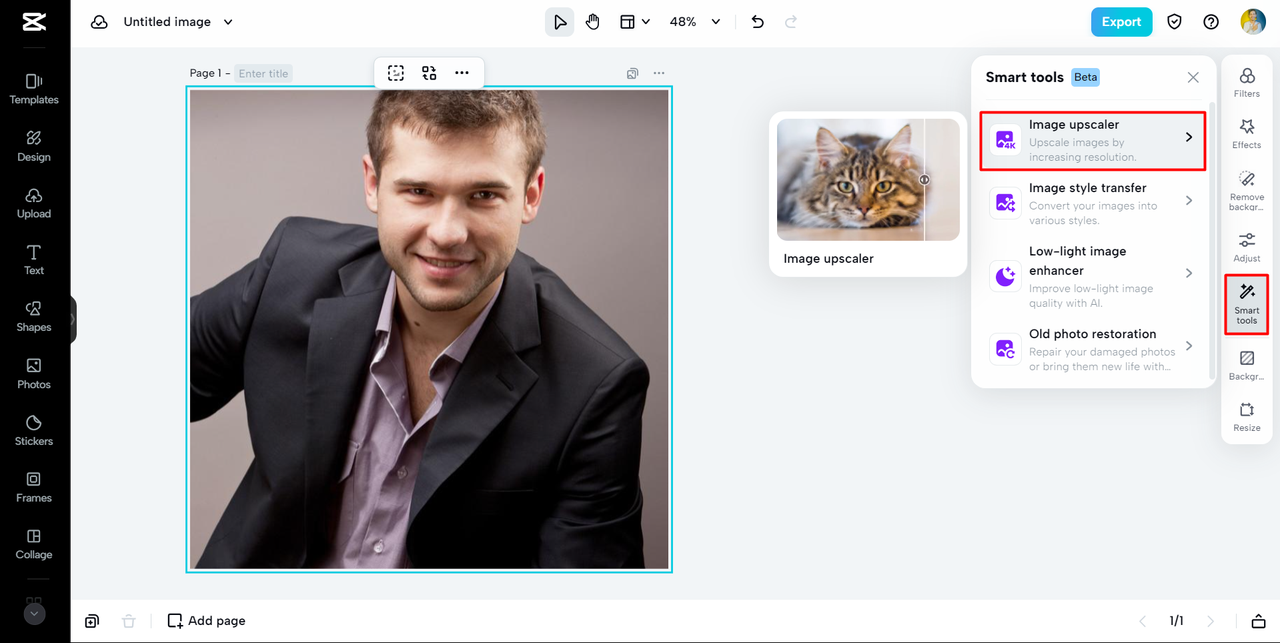Screen dimensions: 1280x643
Task: Open the Resize tool
Action: point(1247,417)
